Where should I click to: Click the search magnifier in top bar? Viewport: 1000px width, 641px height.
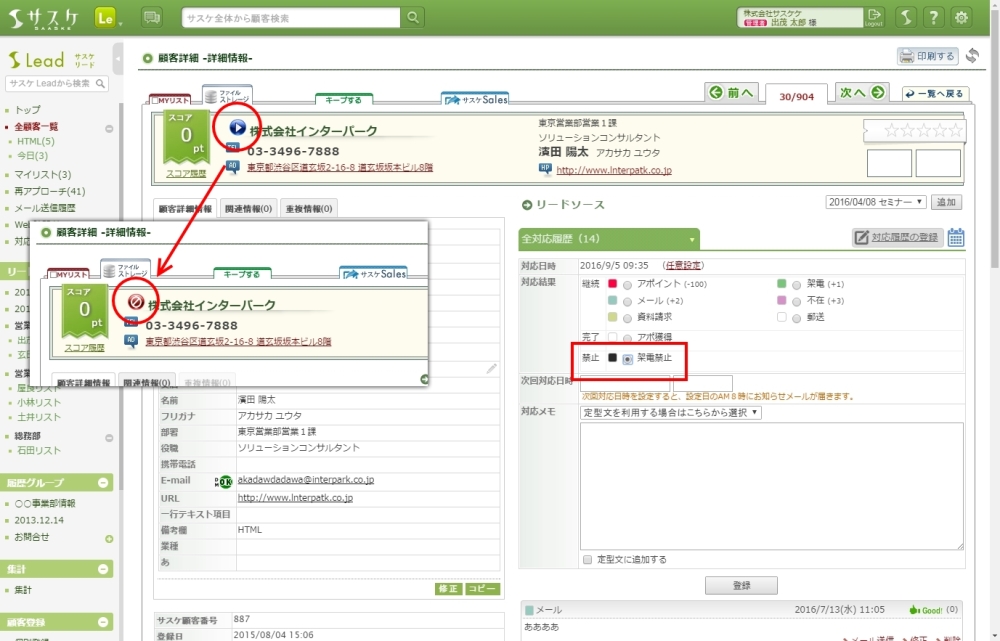[x=413, y=18]
